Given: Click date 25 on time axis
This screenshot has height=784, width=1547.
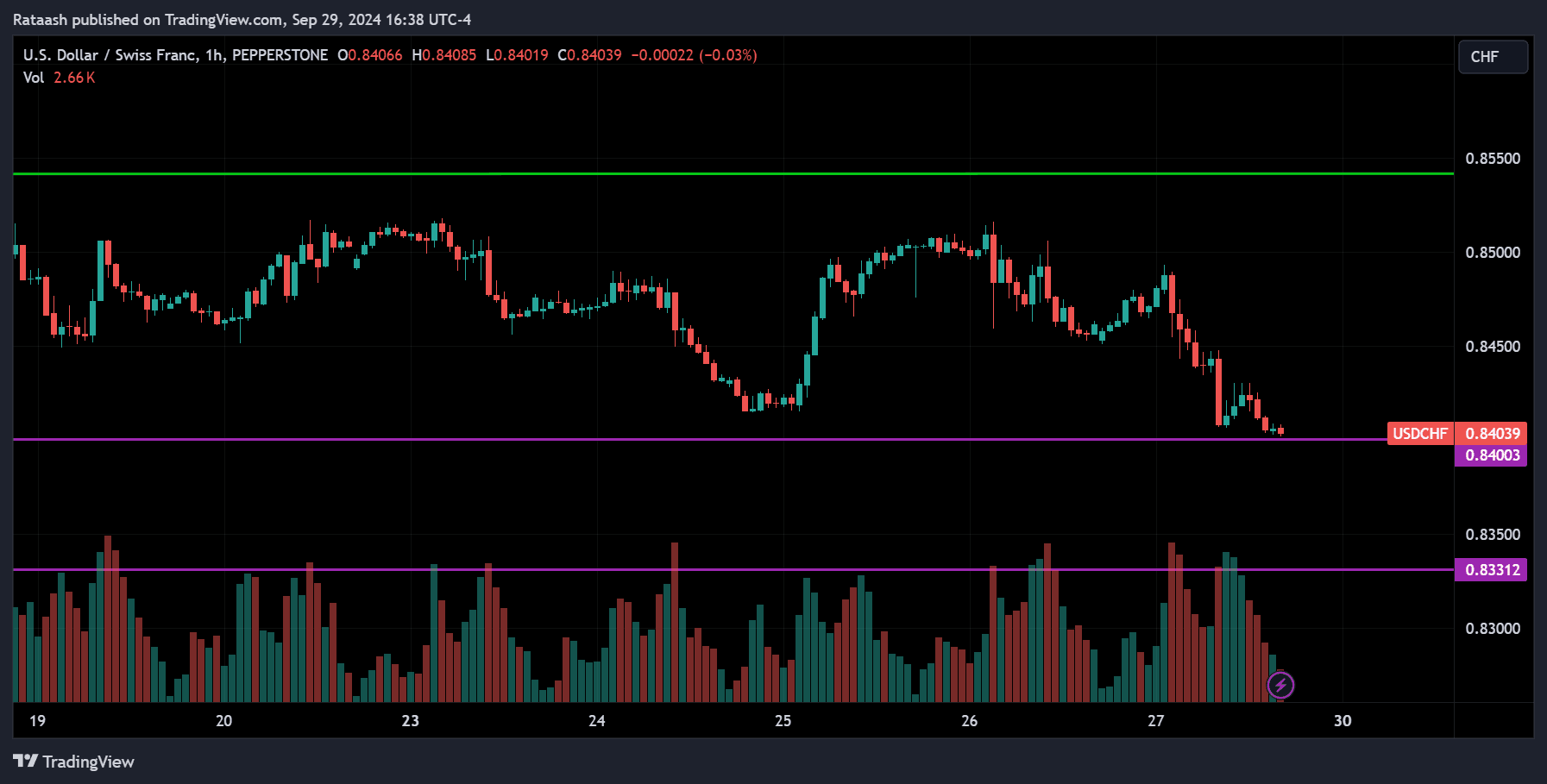Looking at the screenshot, I should tap(783, 721).
